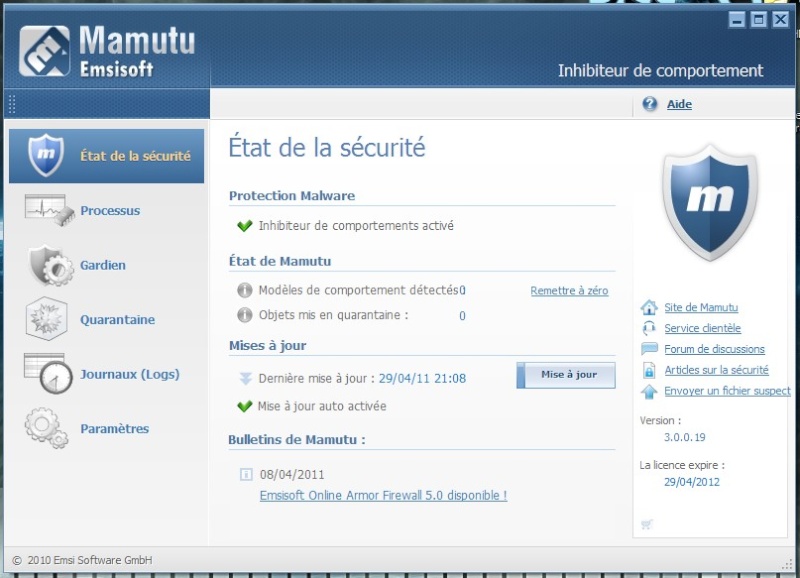This screenshot has height=578, width=800.
Task: Click the small shopping cart icon
Action: 647,524
